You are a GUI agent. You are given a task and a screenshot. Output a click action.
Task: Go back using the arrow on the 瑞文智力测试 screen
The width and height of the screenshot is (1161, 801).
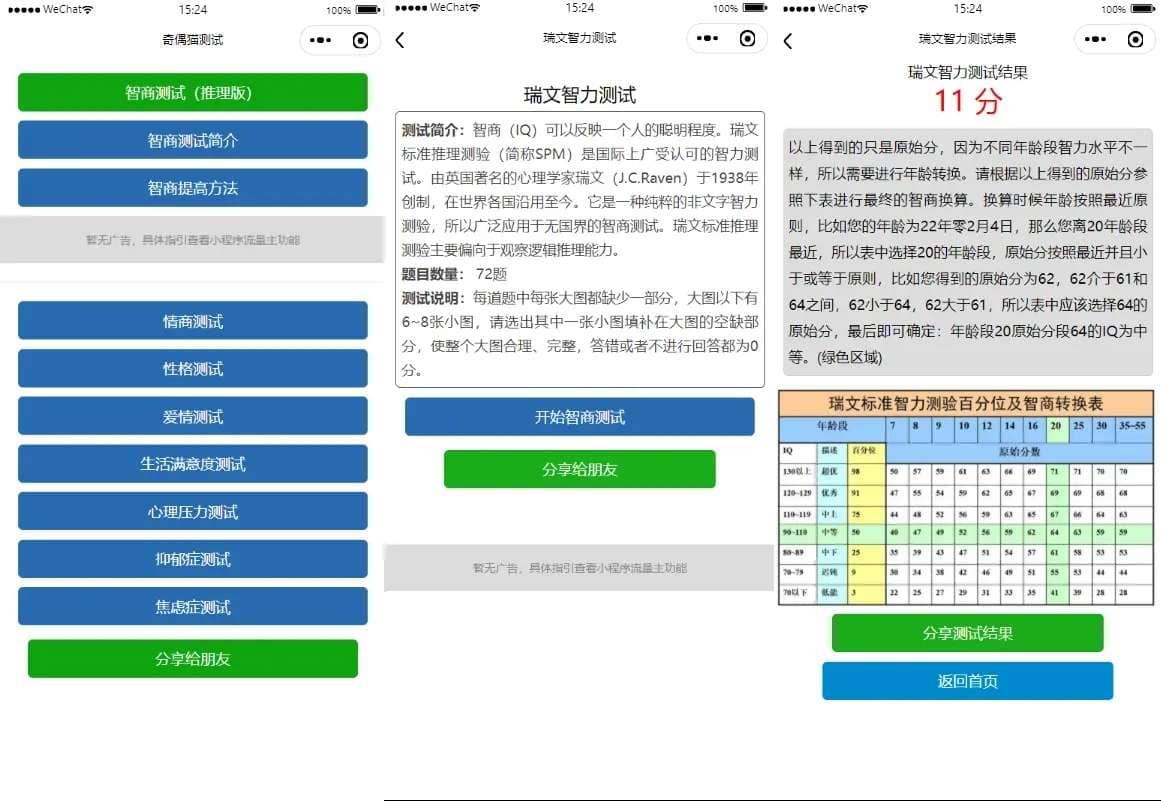401,40
